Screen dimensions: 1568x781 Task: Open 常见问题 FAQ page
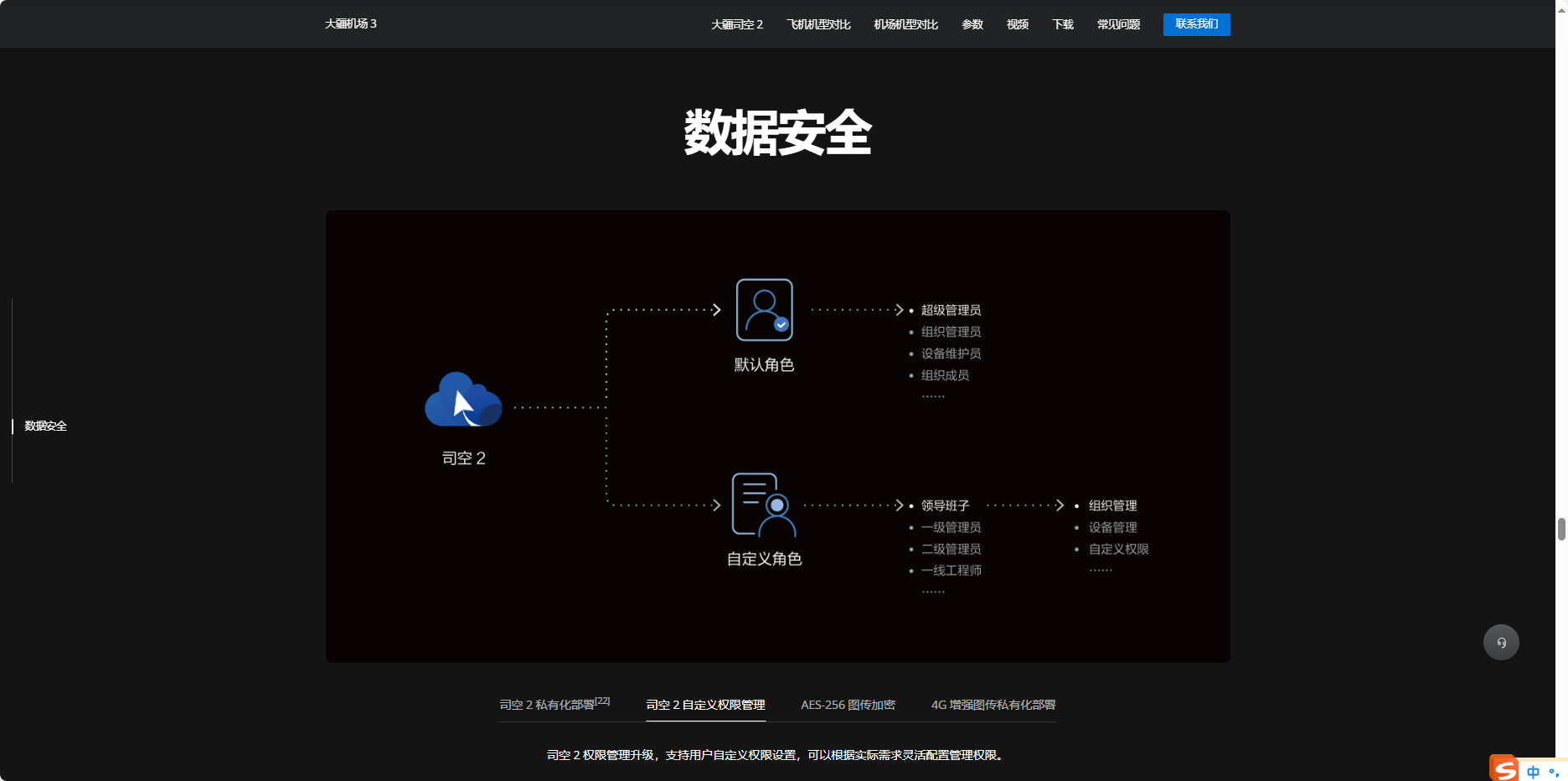1118,24
